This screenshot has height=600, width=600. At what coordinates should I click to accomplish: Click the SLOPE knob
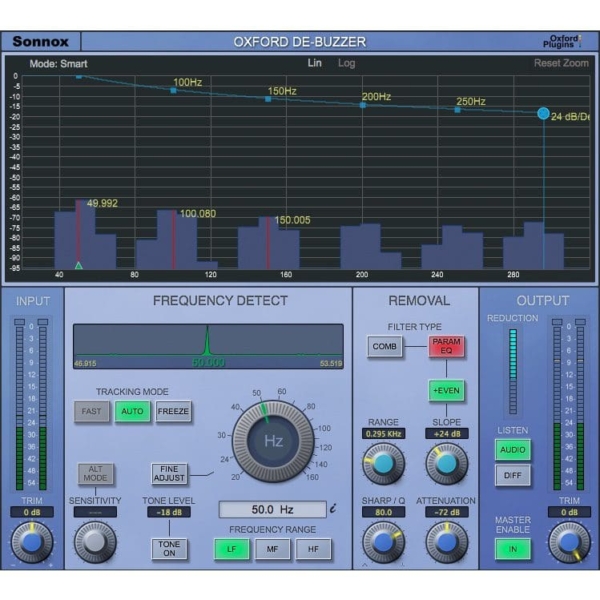(x=447, y=464)
